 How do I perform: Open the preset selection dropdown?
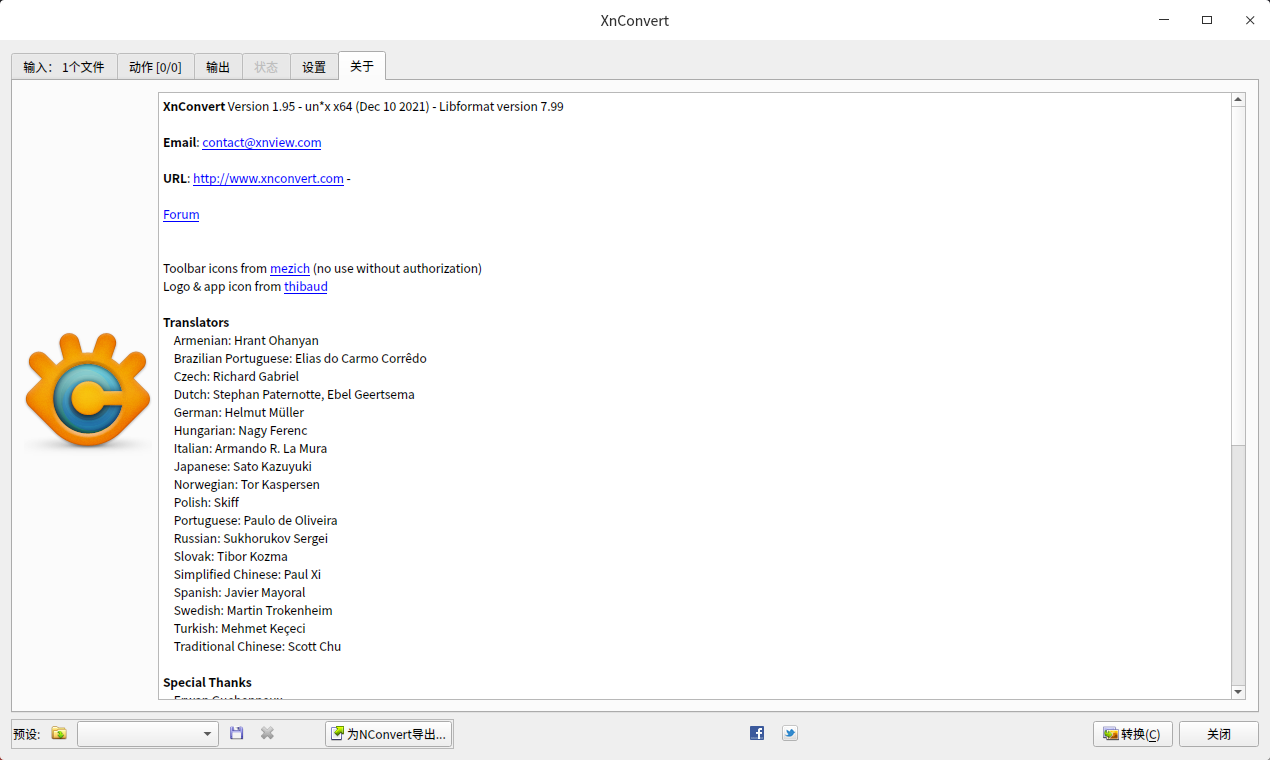point(209,733)
